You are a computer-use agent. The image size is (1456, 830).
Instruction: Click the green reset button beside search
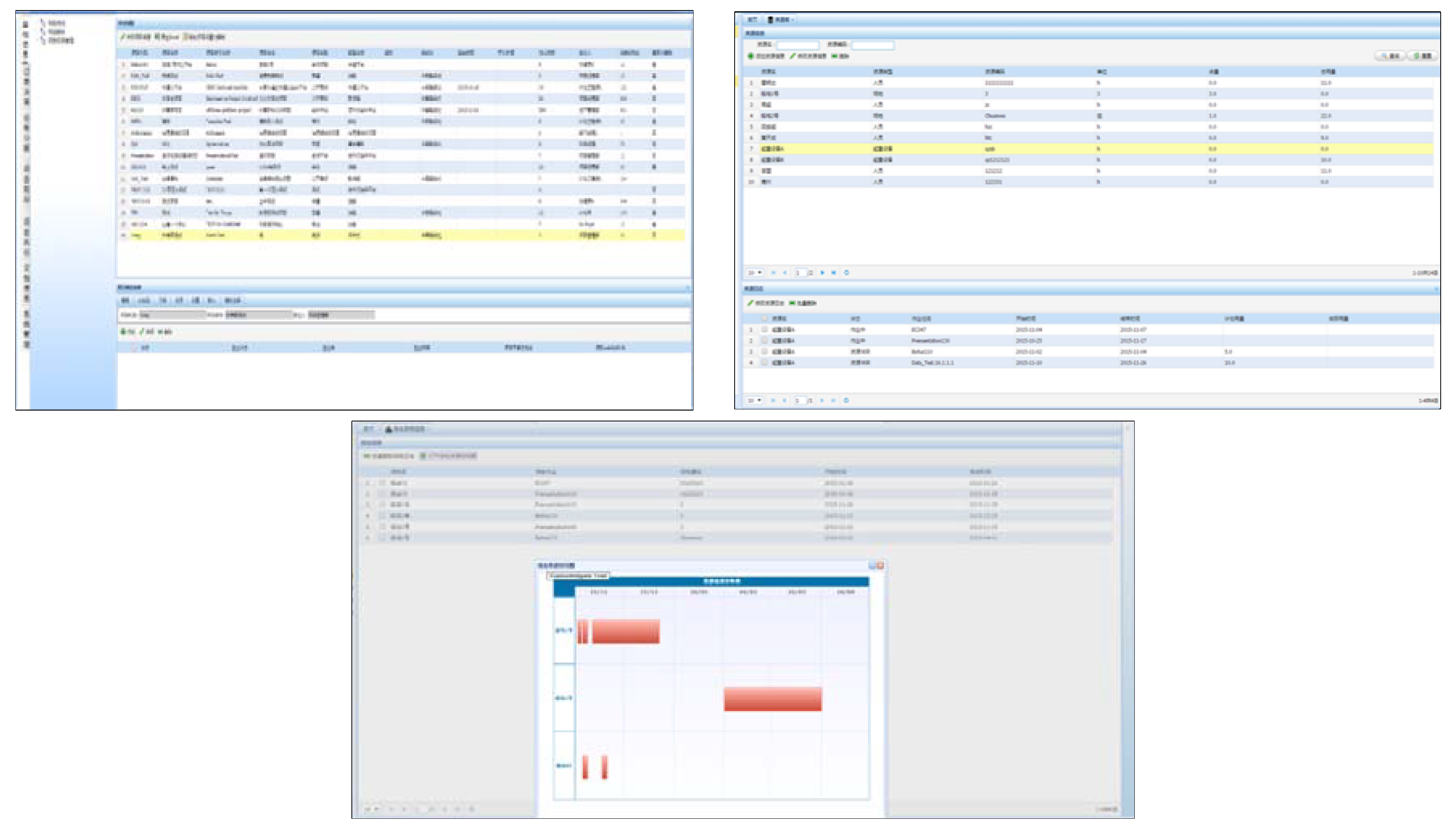(x=1422, y=56)
